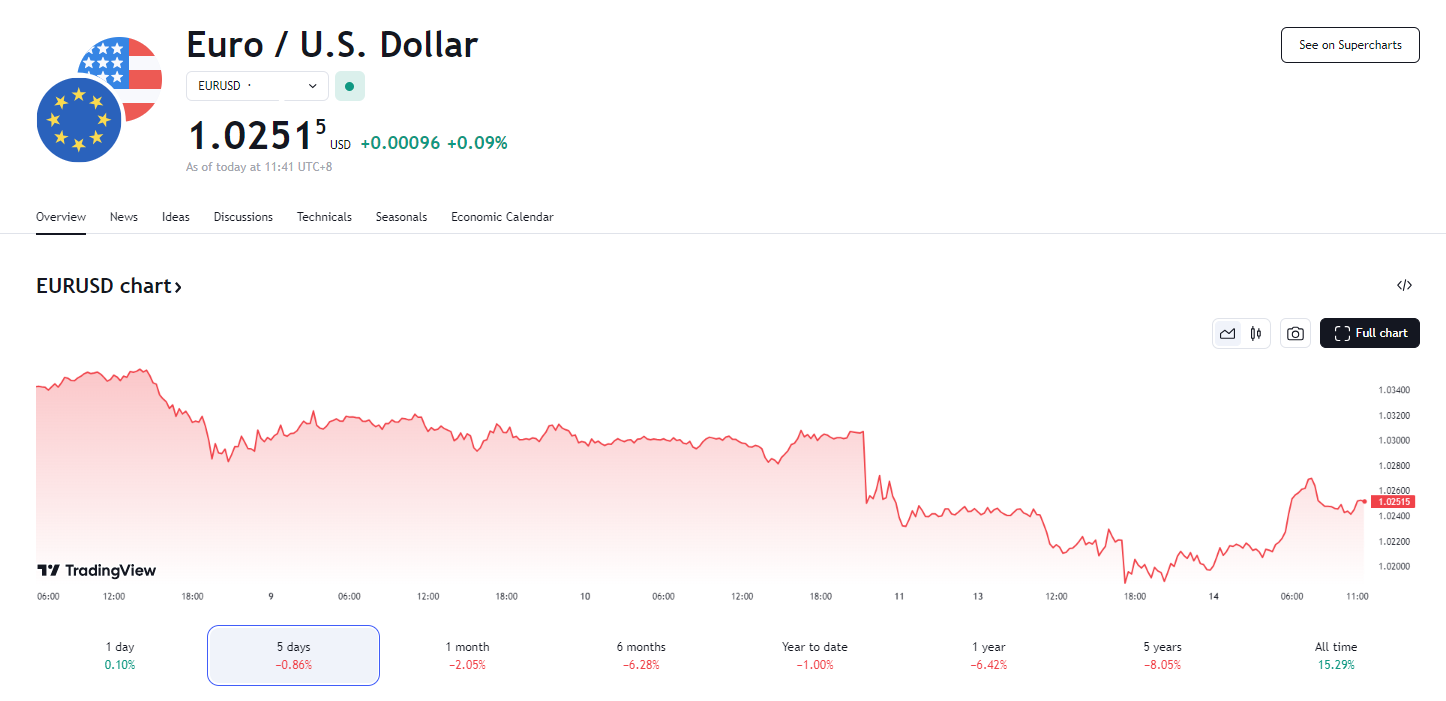Click See on Supercharts button

coord(1350,45)
